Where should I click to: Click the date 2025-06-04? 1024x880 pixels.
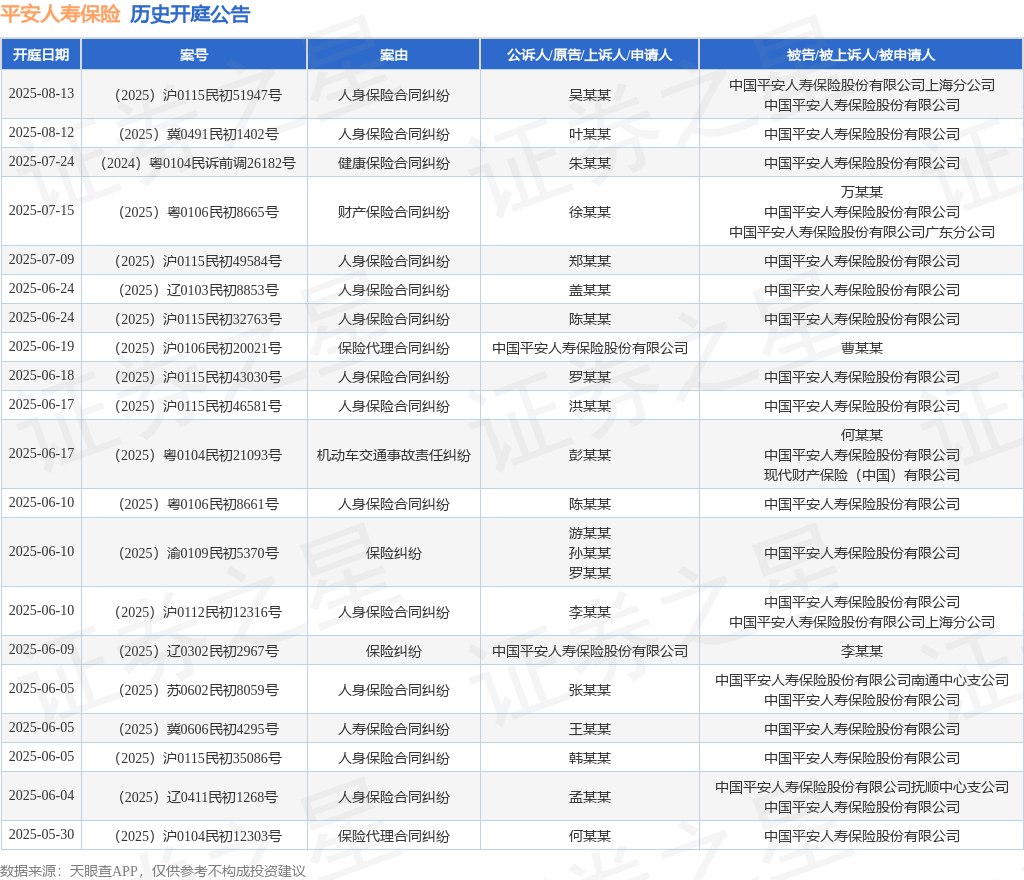pos(41,795)
